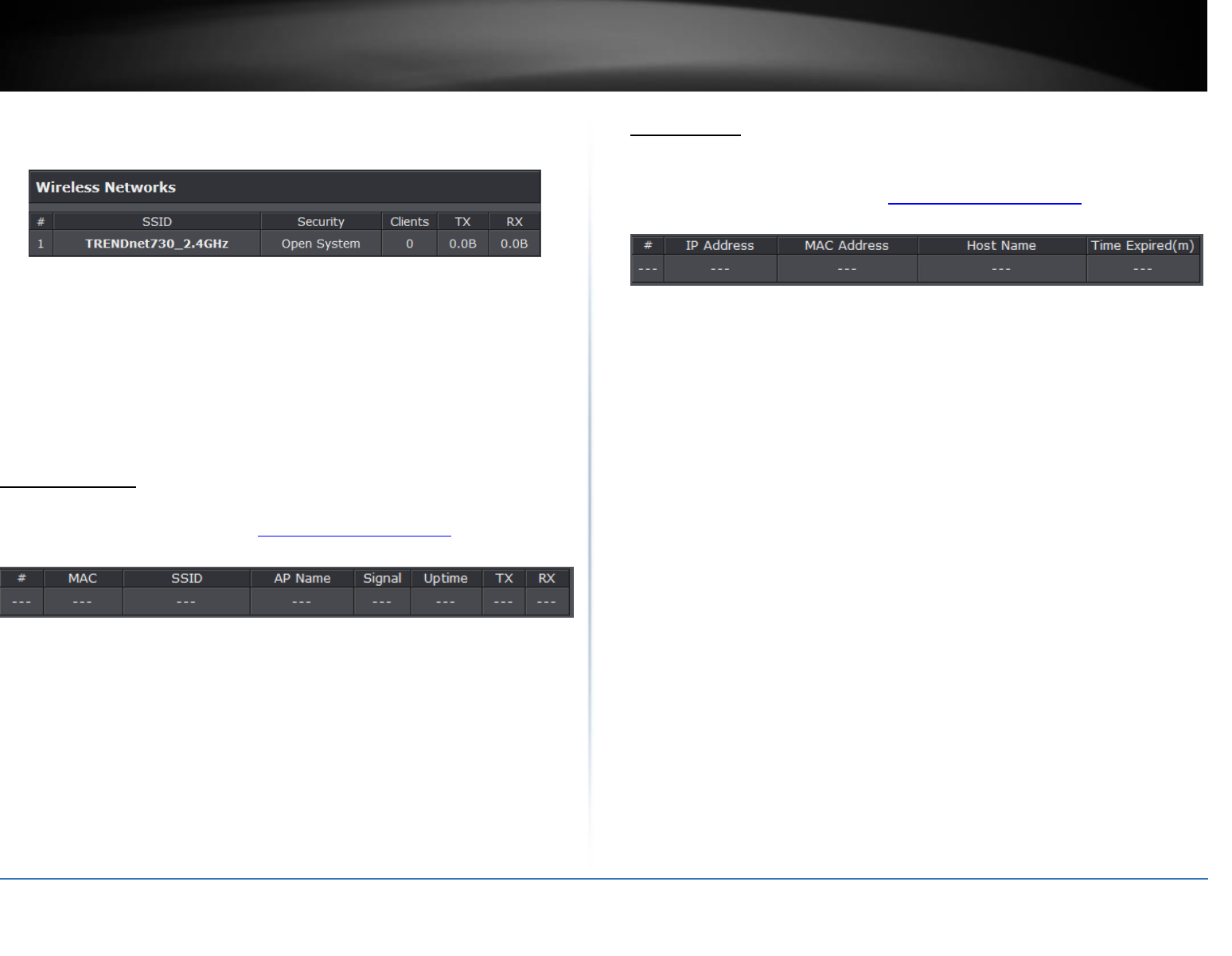The width and height of the screenshot is (1232, 956).
Task: Click # header in the IP Address table
Action: [648, 245]
